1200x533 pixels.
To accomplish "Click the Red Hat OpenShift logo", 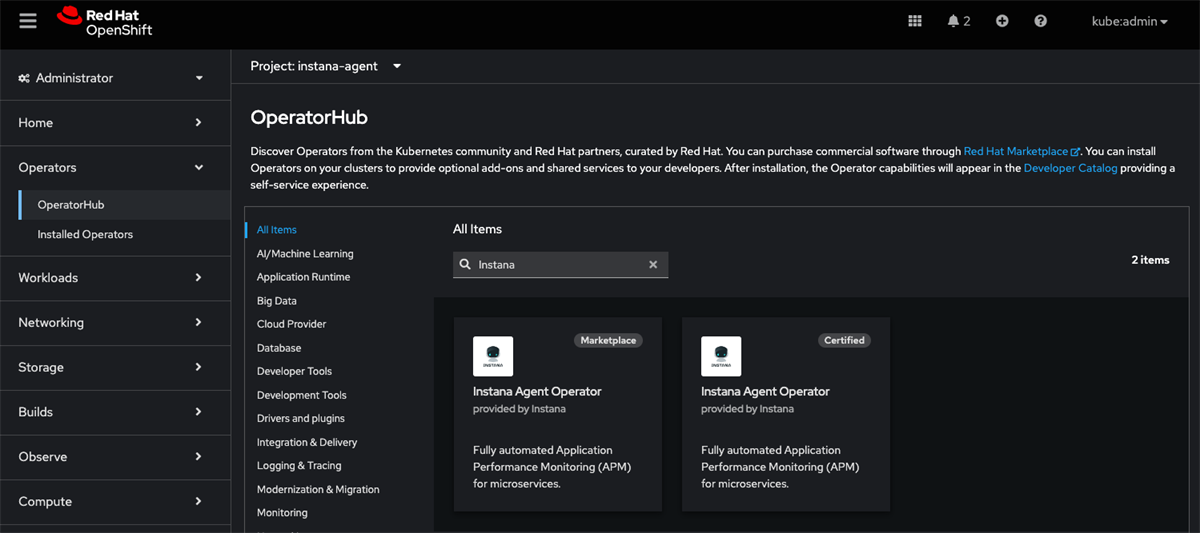I will click(105, 22).
